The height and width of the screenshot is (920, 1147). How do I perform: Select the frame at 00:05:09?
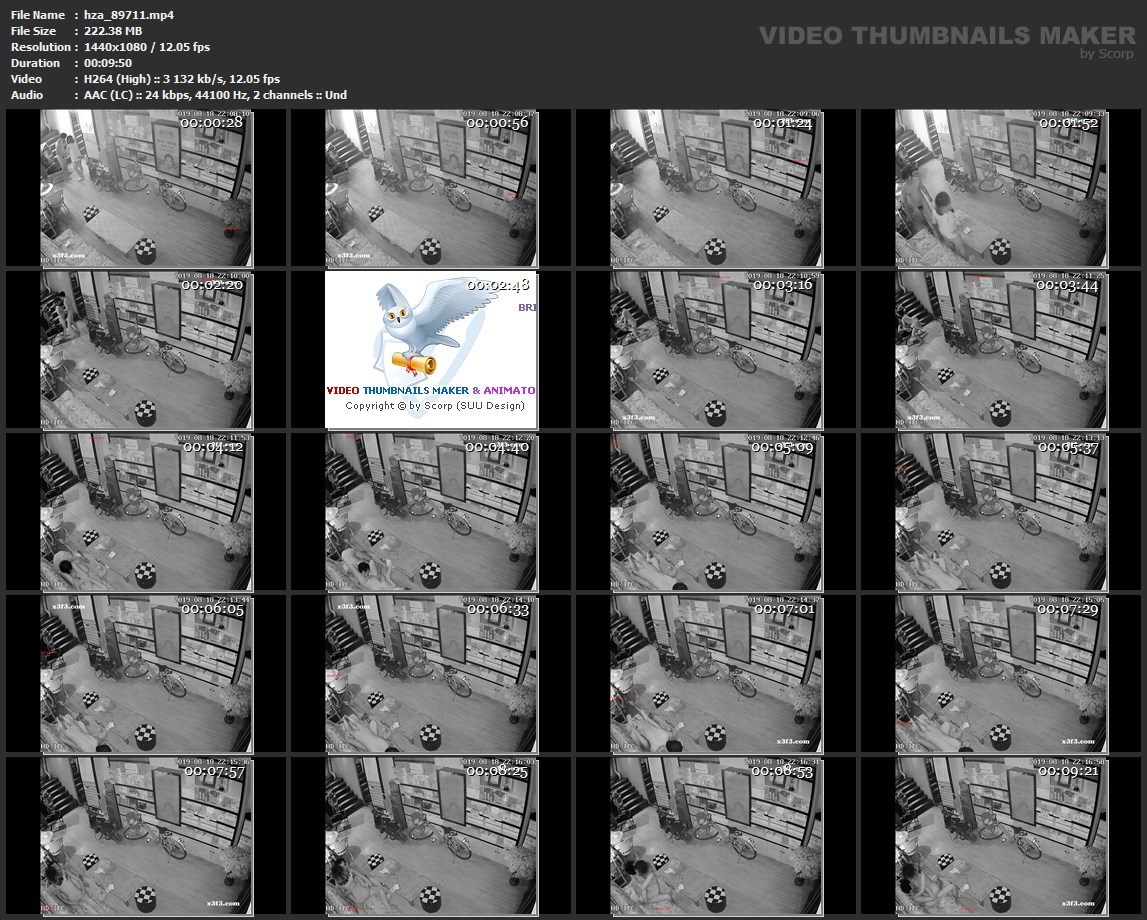[x=716, y=512]
